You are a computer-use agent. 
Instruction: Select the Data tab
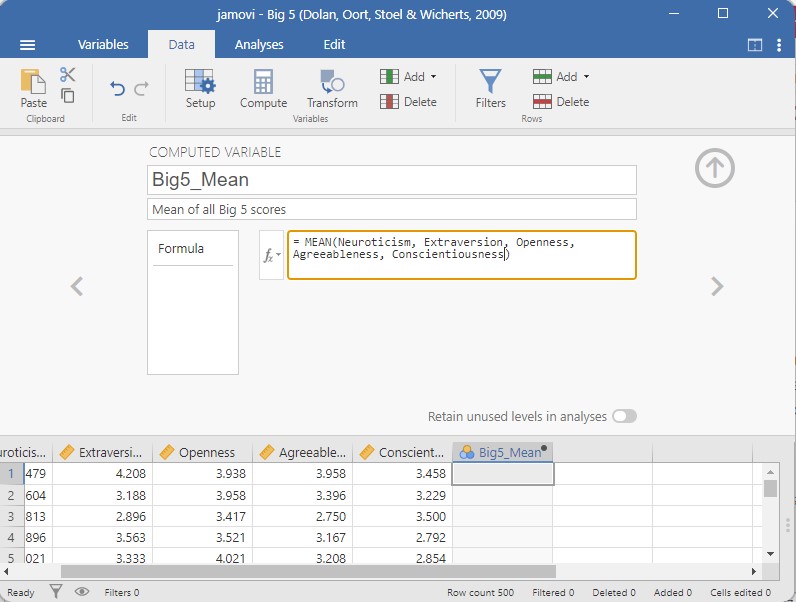coord(181,45)
